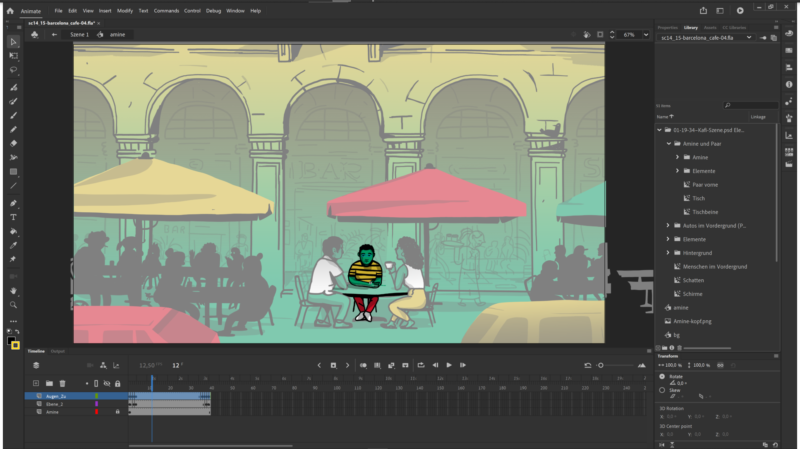The height and width of the screenshot is (449, 800).
Task: Click the yellow fill color swatch
Action: tap(15, 346)
